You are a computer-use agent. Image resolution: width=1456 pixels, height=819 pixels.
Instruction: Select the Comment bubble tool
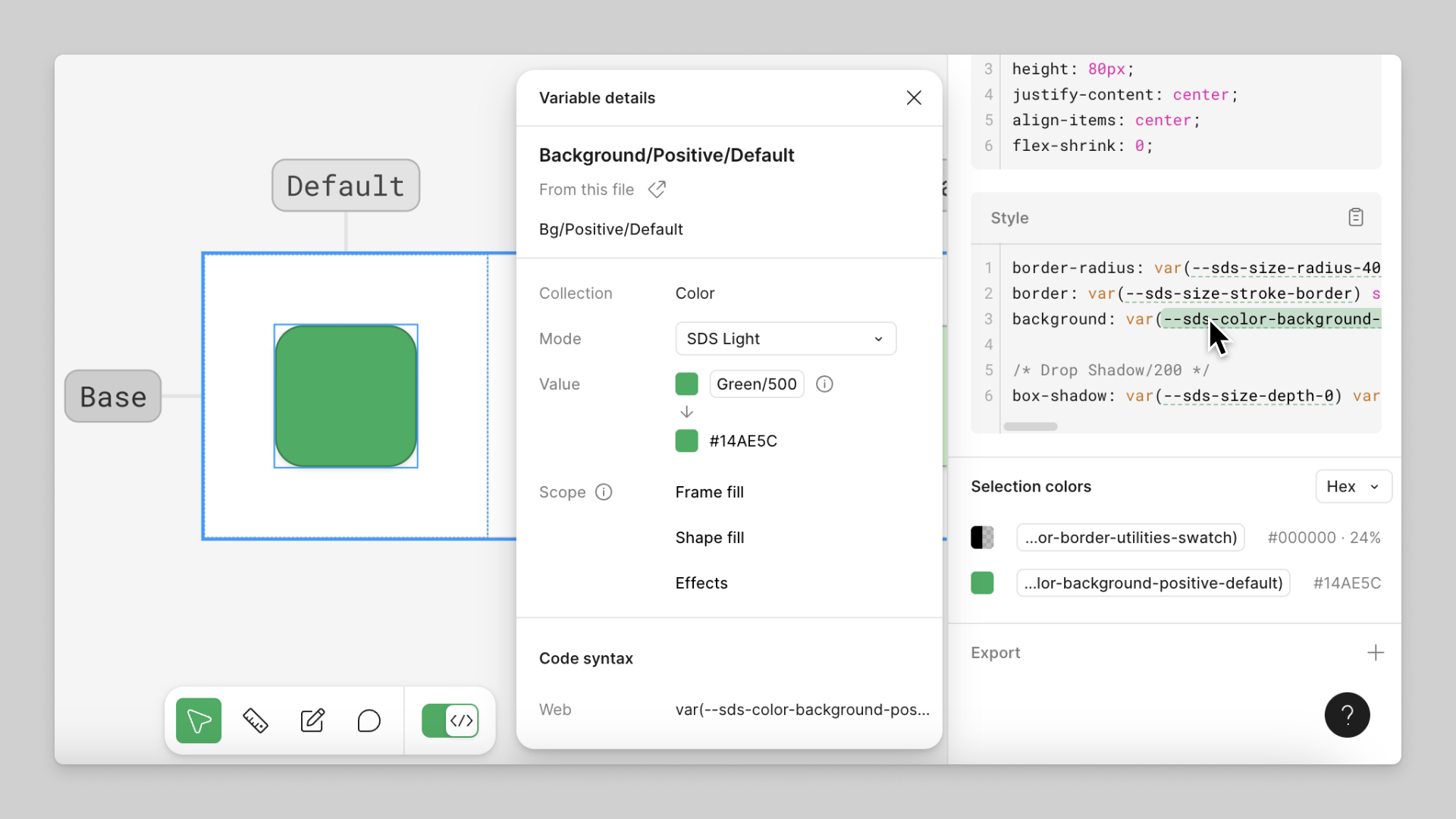click(369, 720)
